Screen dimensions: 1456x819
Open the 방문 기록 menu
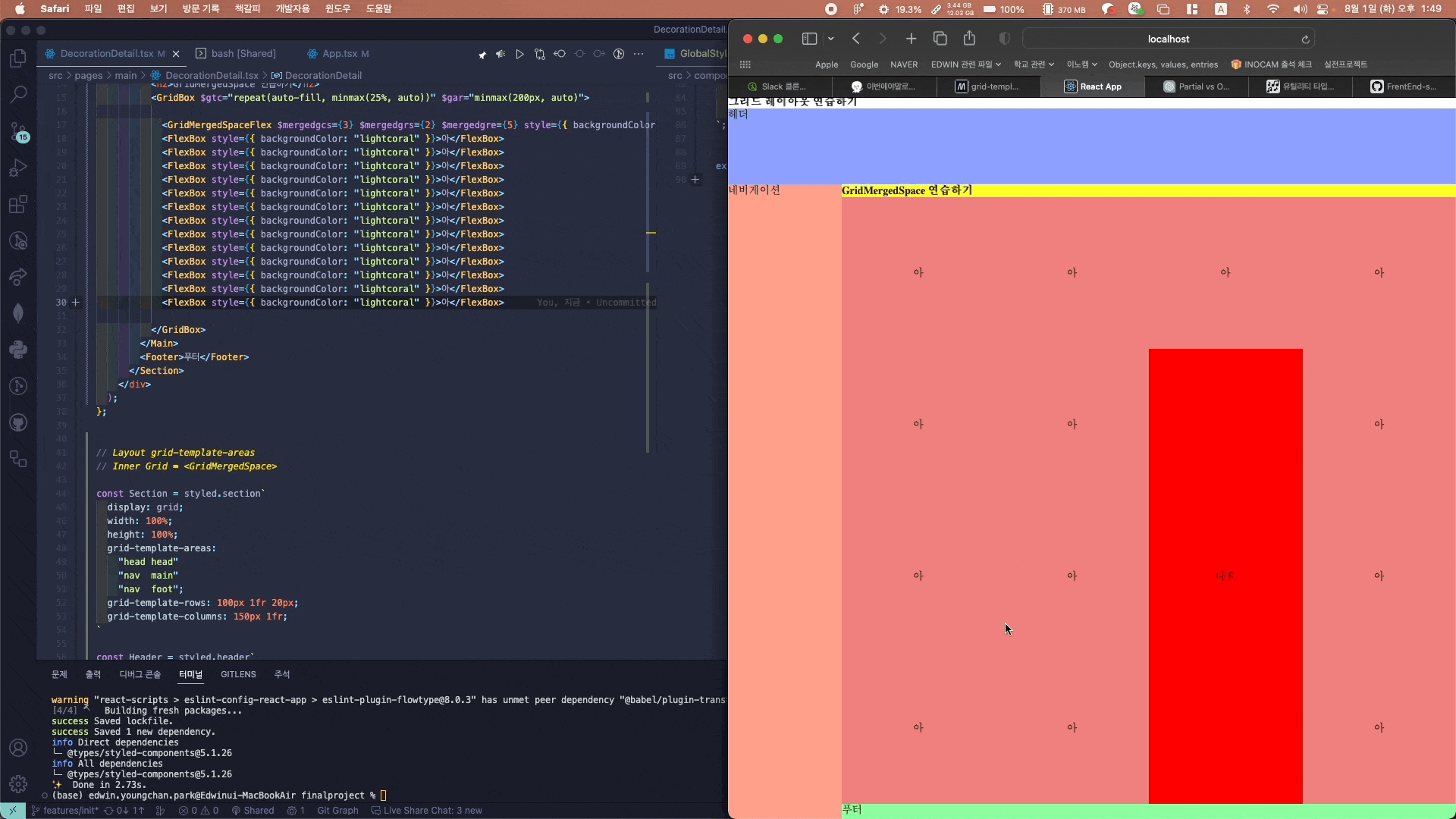pos(201,9)
